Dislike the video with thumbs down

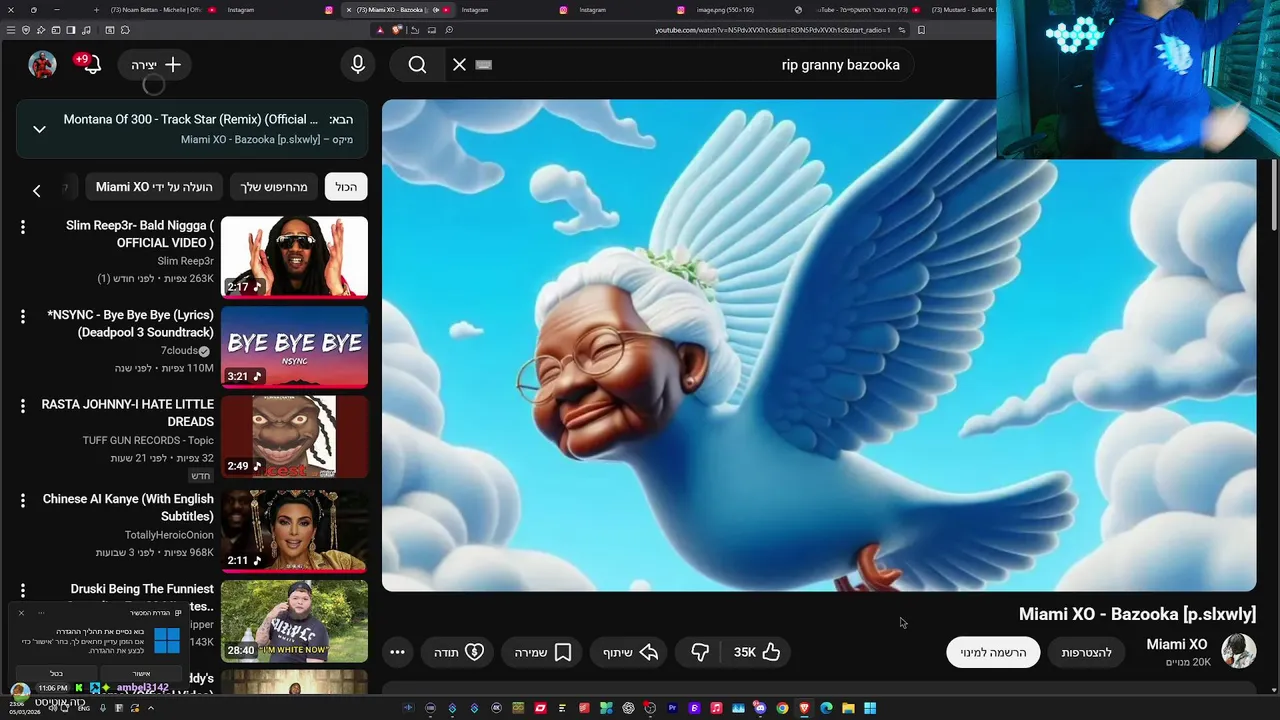click(700, 652)
